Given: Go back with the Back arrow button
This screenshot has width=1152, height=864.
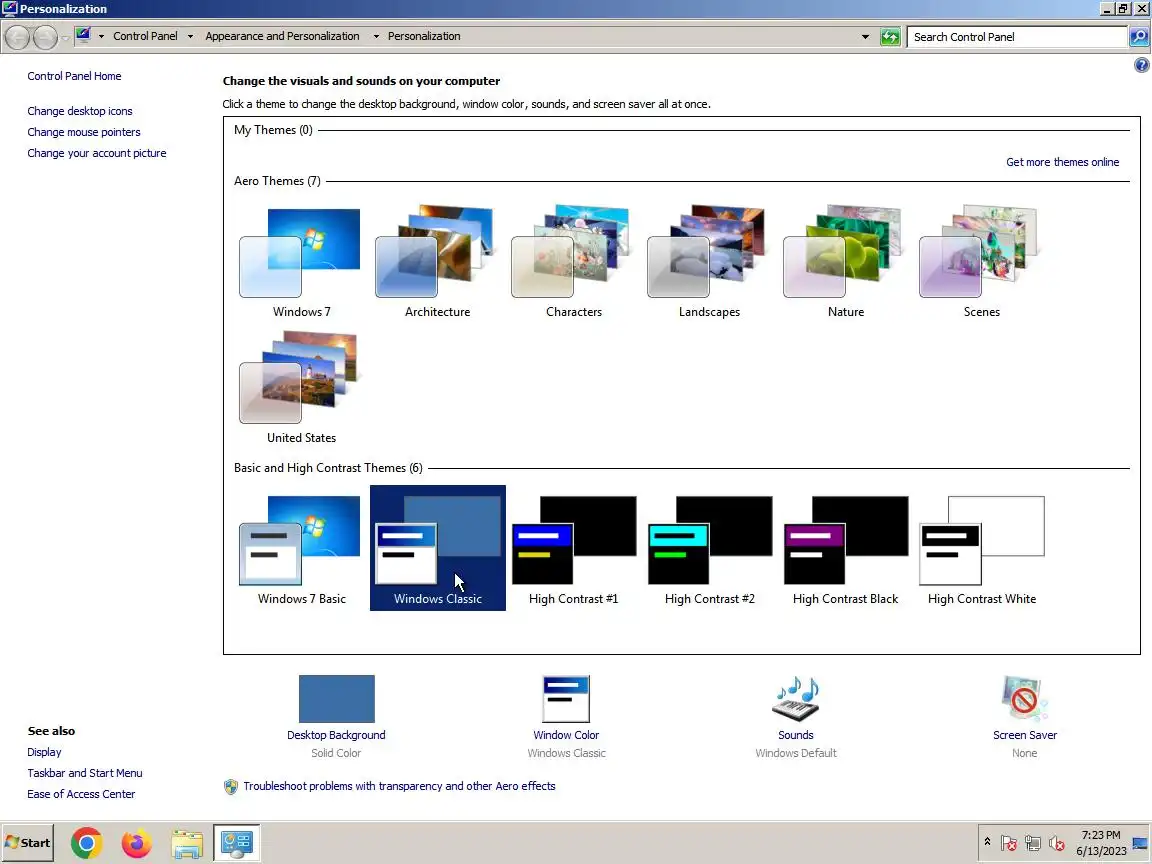Looking at the screenshot, I should tap(18, 37).
